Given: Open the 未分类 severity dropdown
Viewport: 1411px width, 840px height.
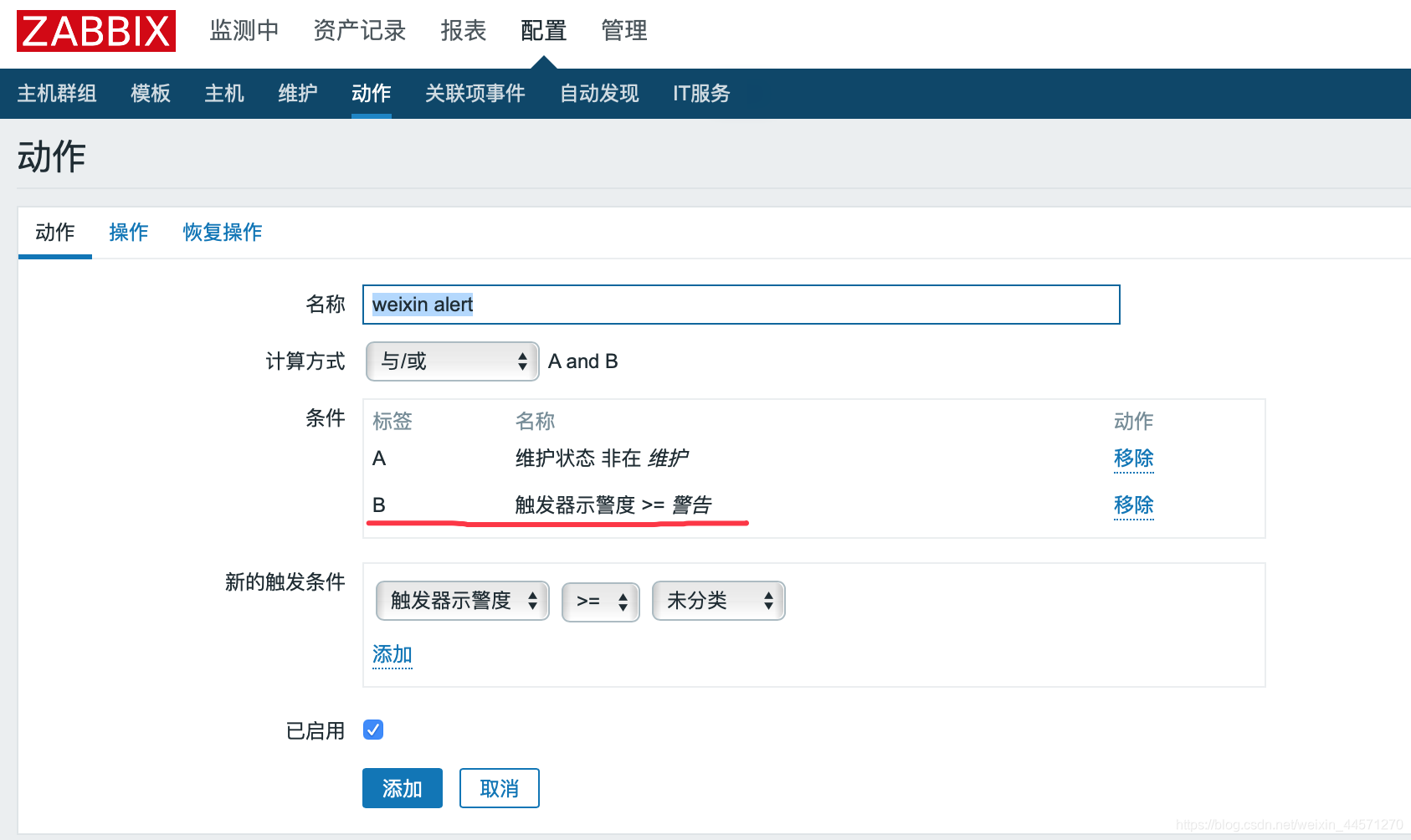Looking at the screenshot, I should [719, 601].
